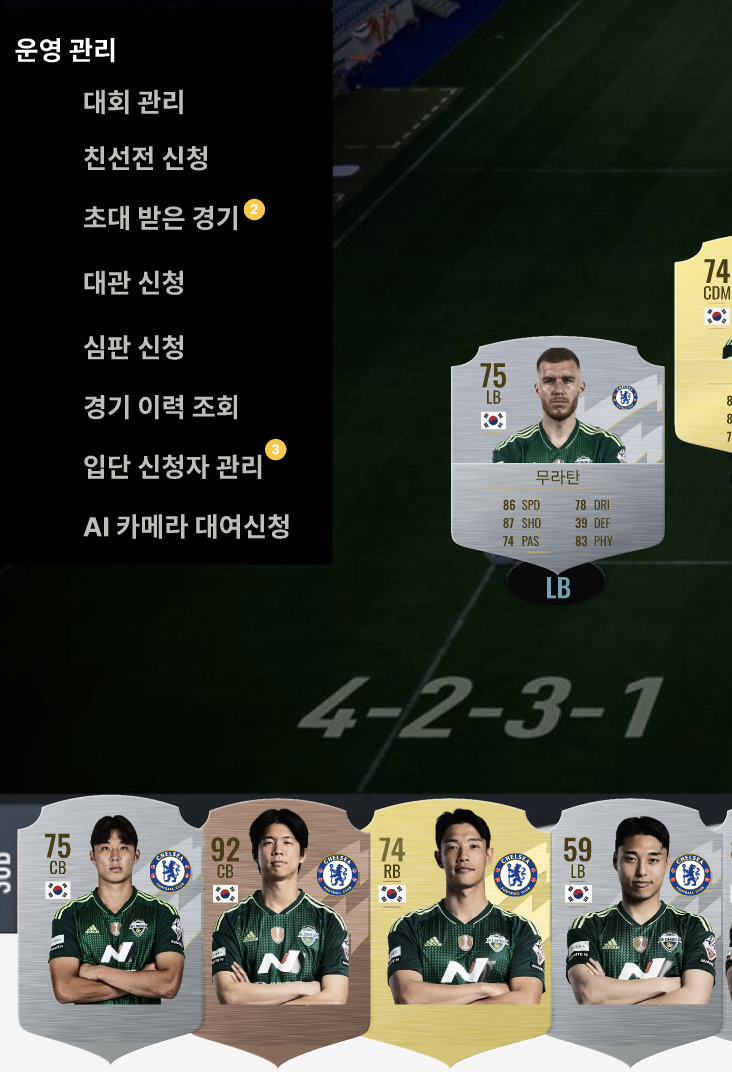Click the Chelsea crest on the 59 LB card

click(x=689, y=875)
